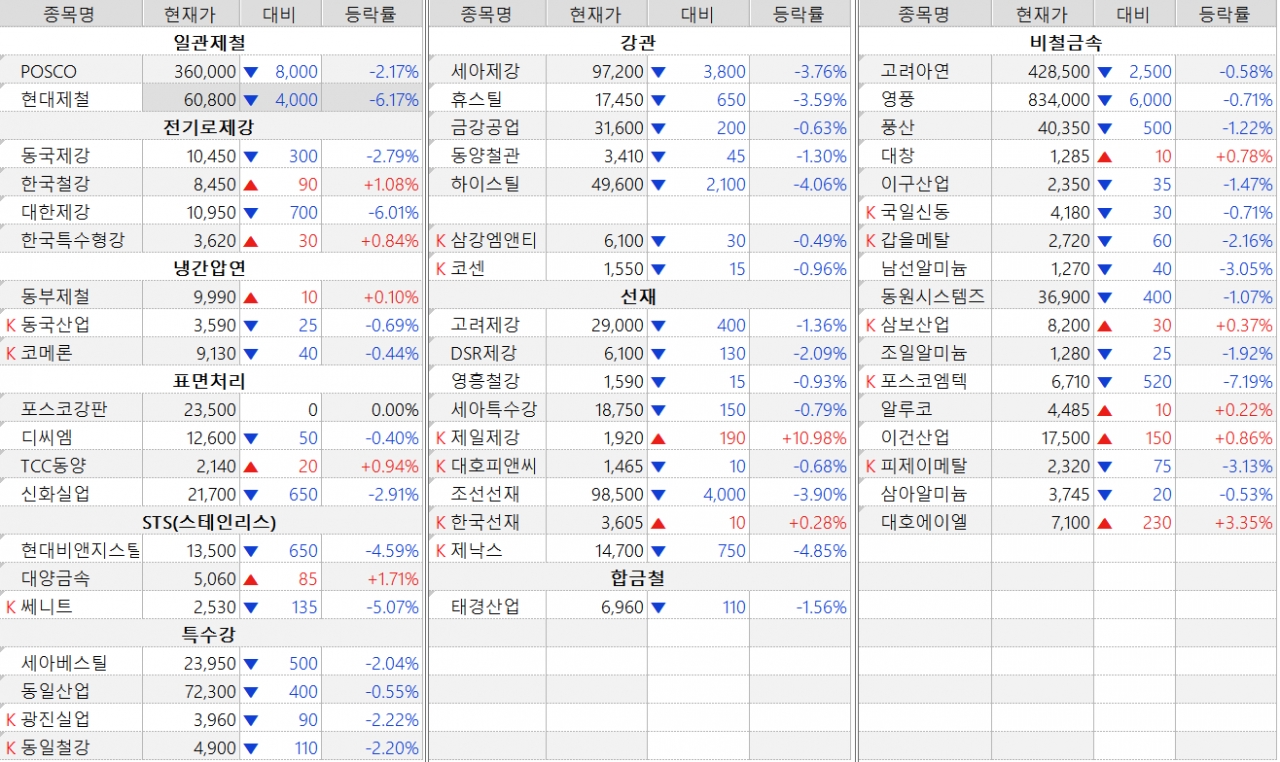Screen dimensions: 1280x762
Task: Click the red up arrow in 제일제강 row
Action: [658, 438]
